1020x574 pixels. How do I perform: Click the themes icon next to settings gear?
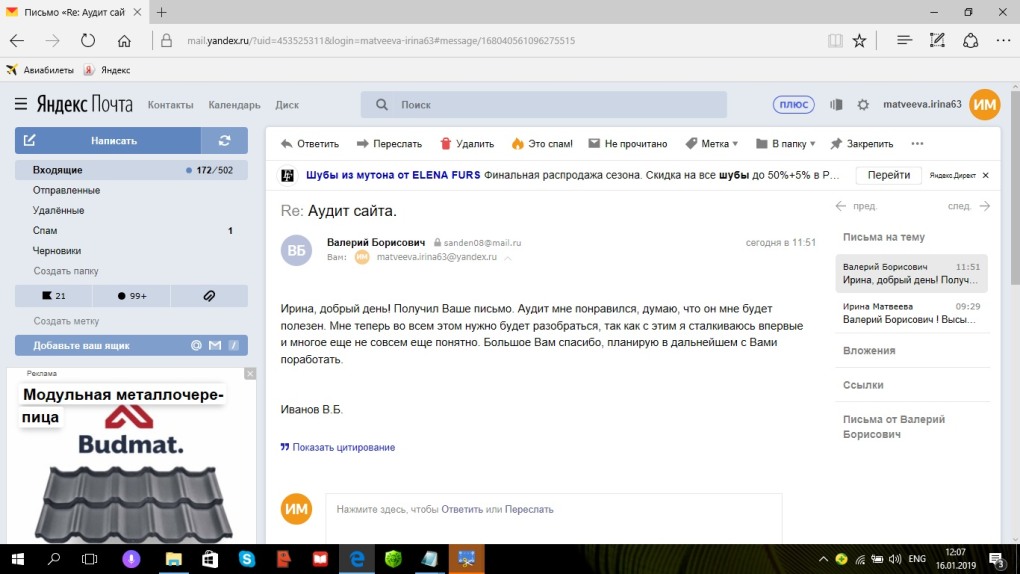pyautogui.click(x=837, y=105)
